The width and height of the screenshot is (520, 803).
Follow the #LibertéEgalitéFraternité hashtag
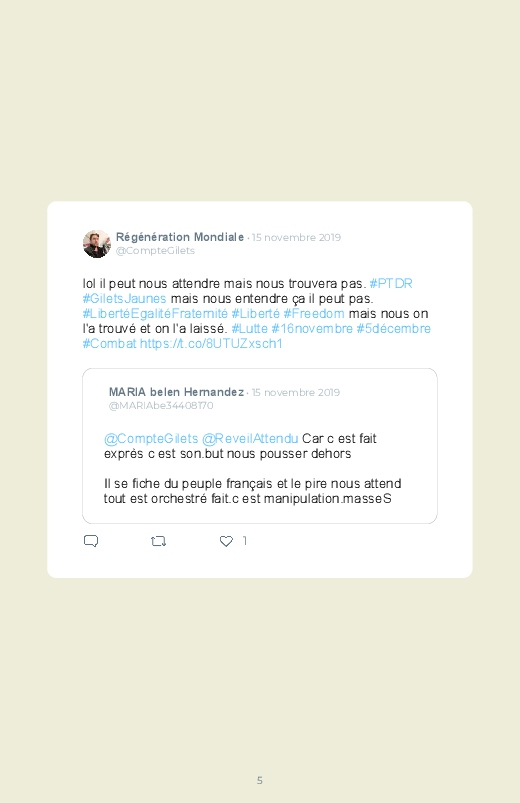click(155, 313)
